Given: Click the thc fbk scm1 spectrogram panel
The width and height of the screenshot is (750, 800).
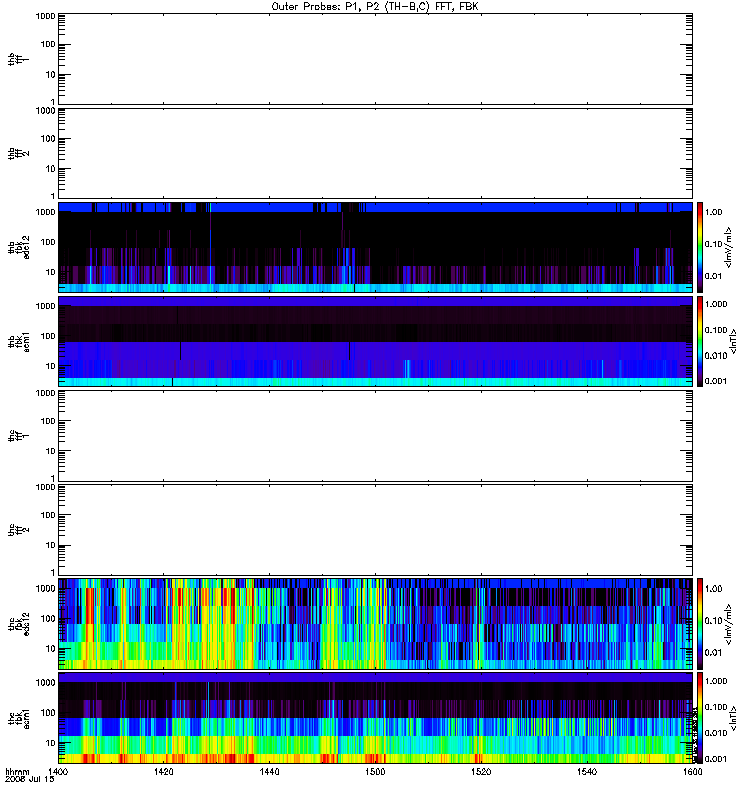Looking at the screenshot, I should 375,718.
